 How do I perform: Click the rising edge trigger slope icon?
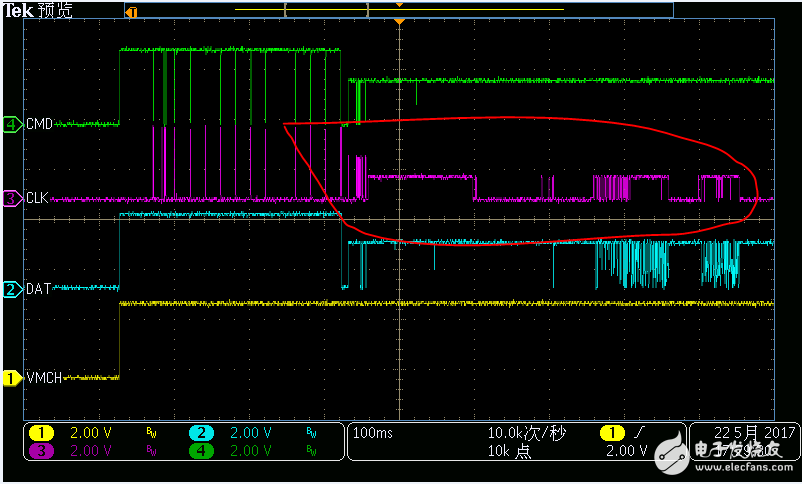[x=639, y=434]
